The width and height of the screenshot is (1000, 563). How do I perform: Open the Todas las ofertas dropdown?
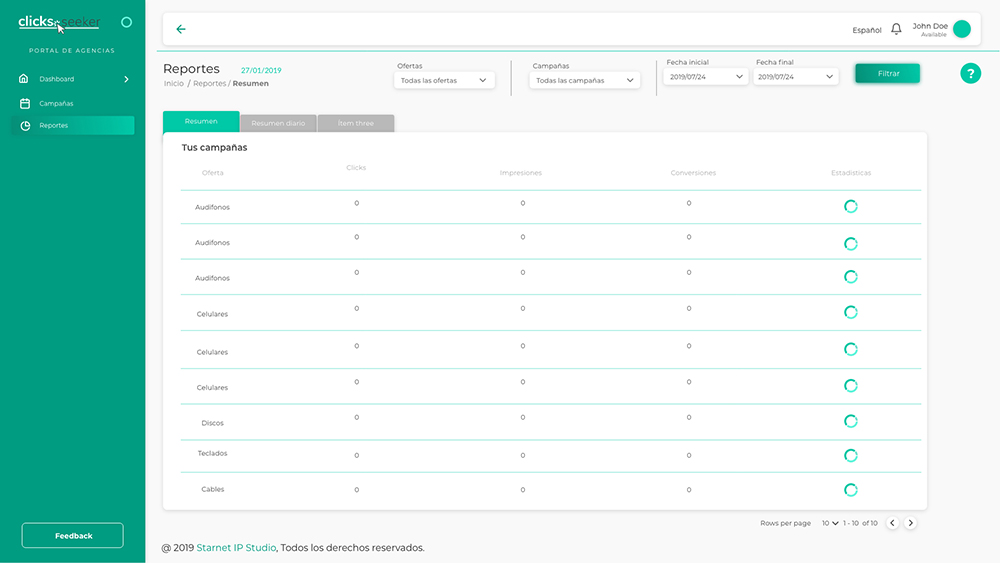pos(444,80)
